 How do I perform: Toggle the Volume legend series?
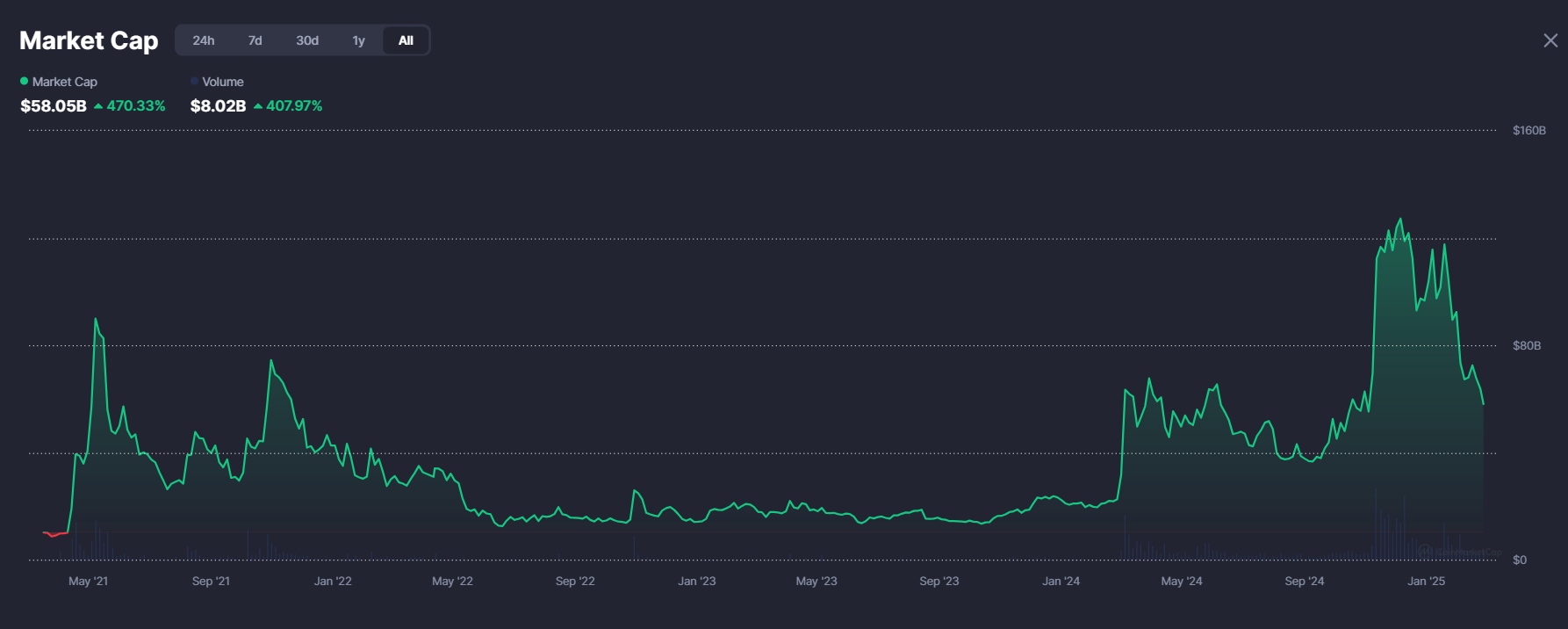(217, 82)
